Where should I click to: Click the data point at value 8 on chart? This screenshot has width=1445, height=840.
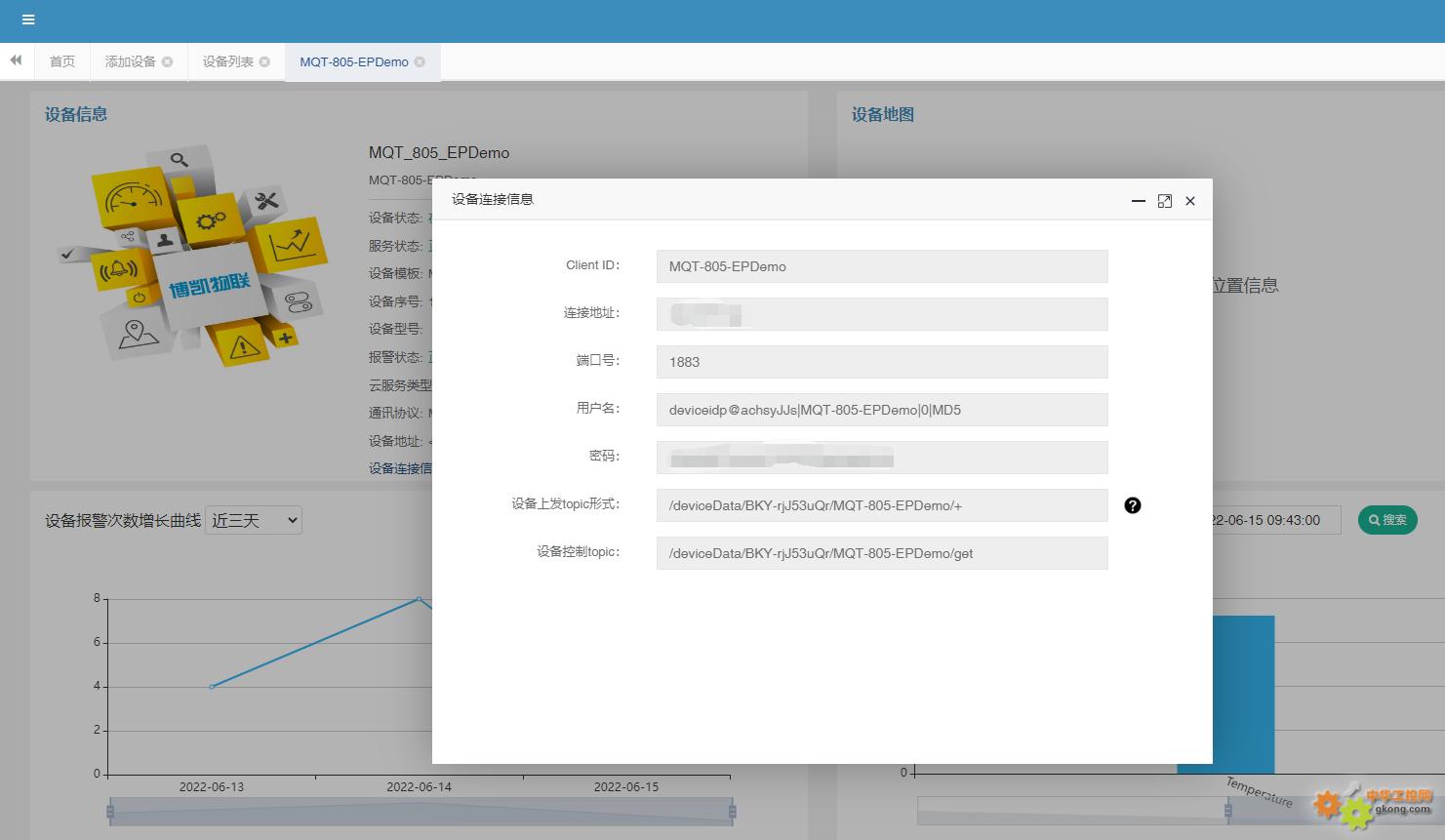(420, 599)
